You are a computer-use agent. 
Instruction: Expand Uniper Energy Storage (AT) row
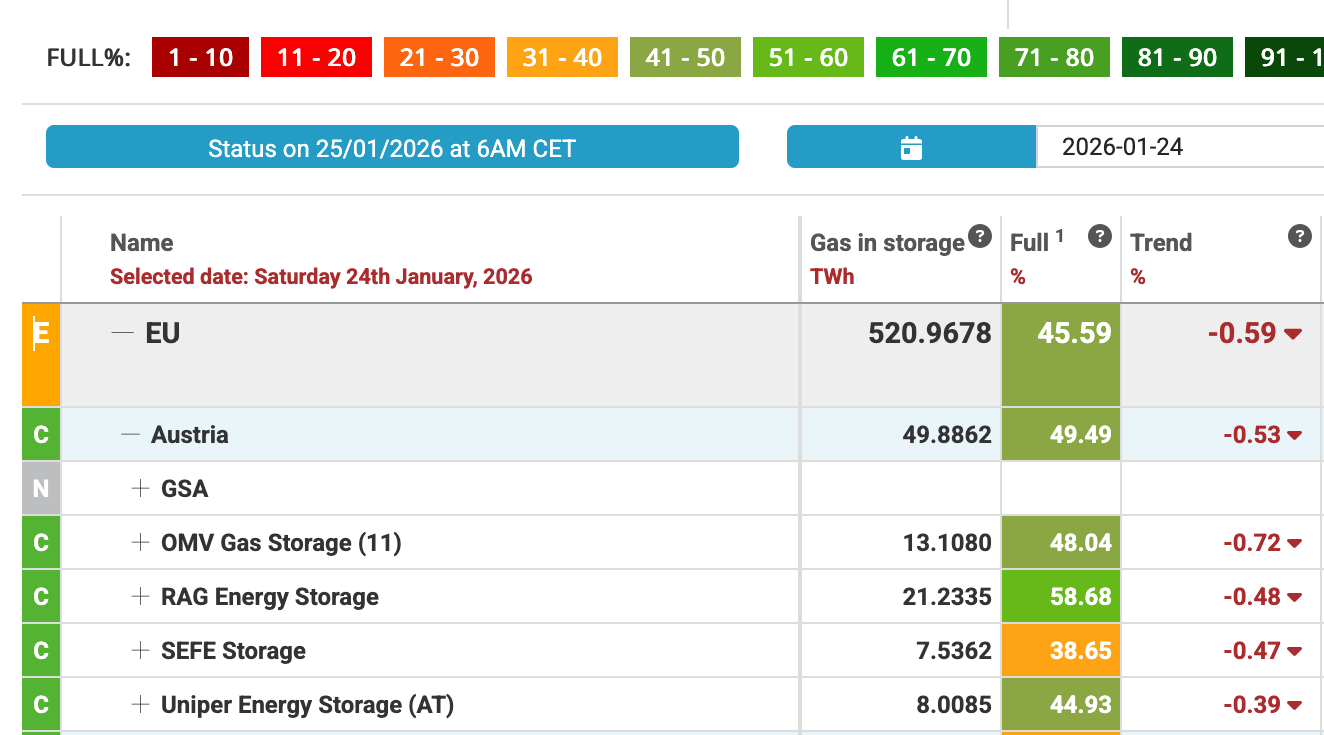pos(140,705)
